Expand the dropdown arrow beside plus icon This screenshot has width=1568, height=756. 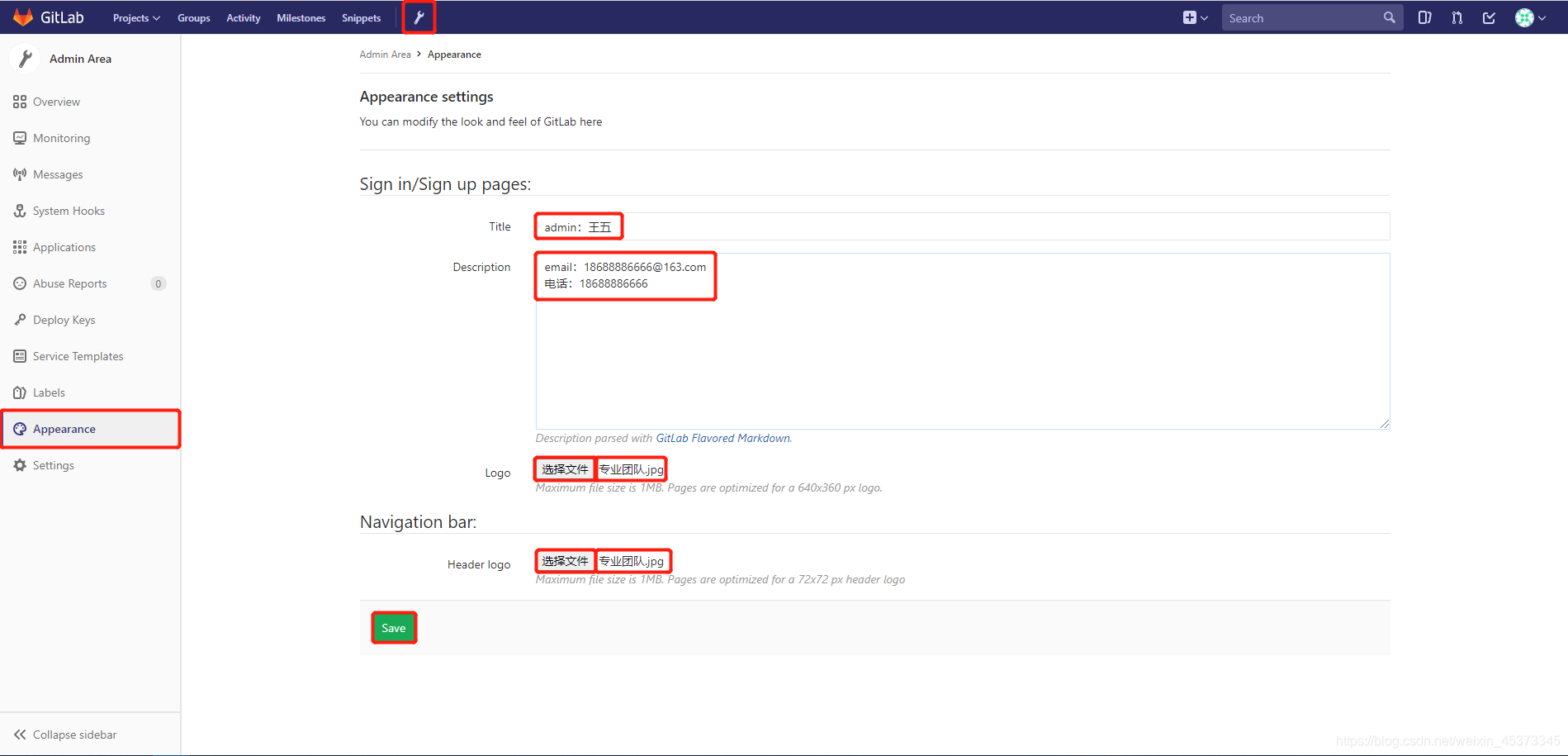tap(1205, 18)
